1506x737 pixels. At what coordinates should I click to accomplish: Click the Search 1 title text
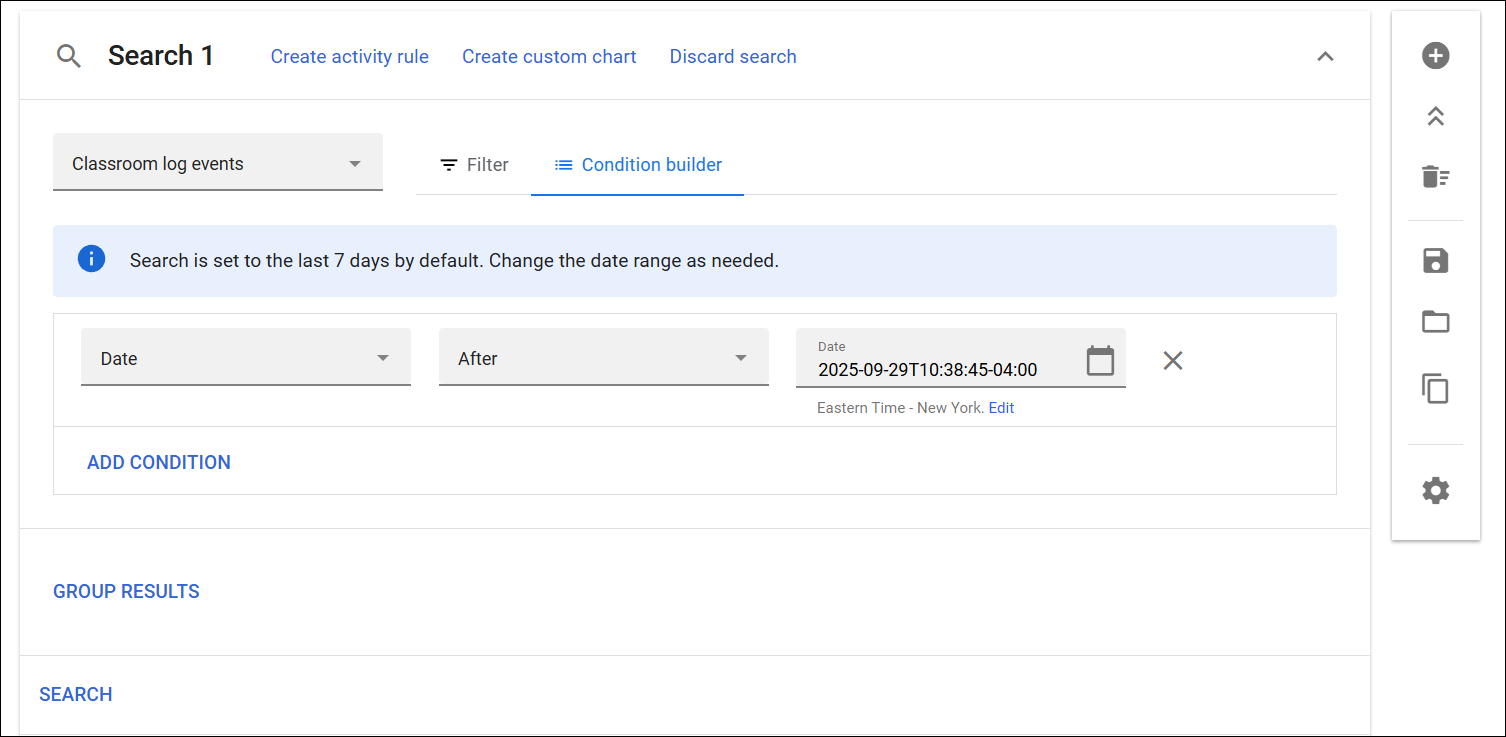pos(161,56)
